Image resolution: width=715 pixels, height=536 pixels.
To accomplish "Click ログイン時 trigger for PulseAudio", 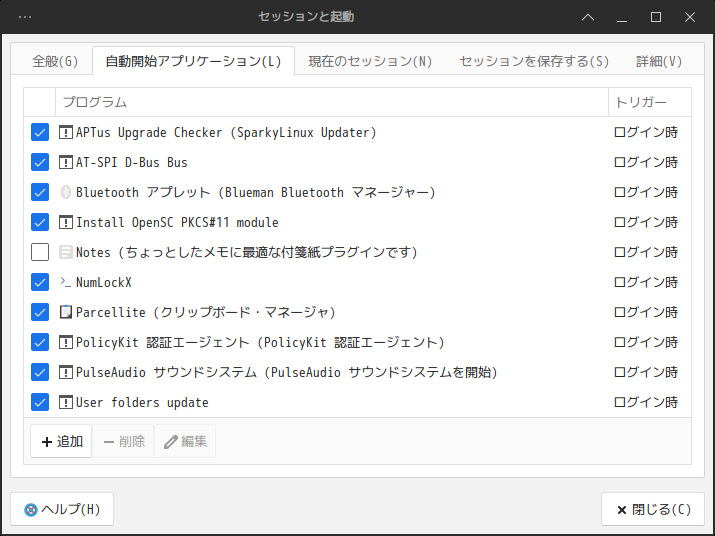I will tap(646, 372).
